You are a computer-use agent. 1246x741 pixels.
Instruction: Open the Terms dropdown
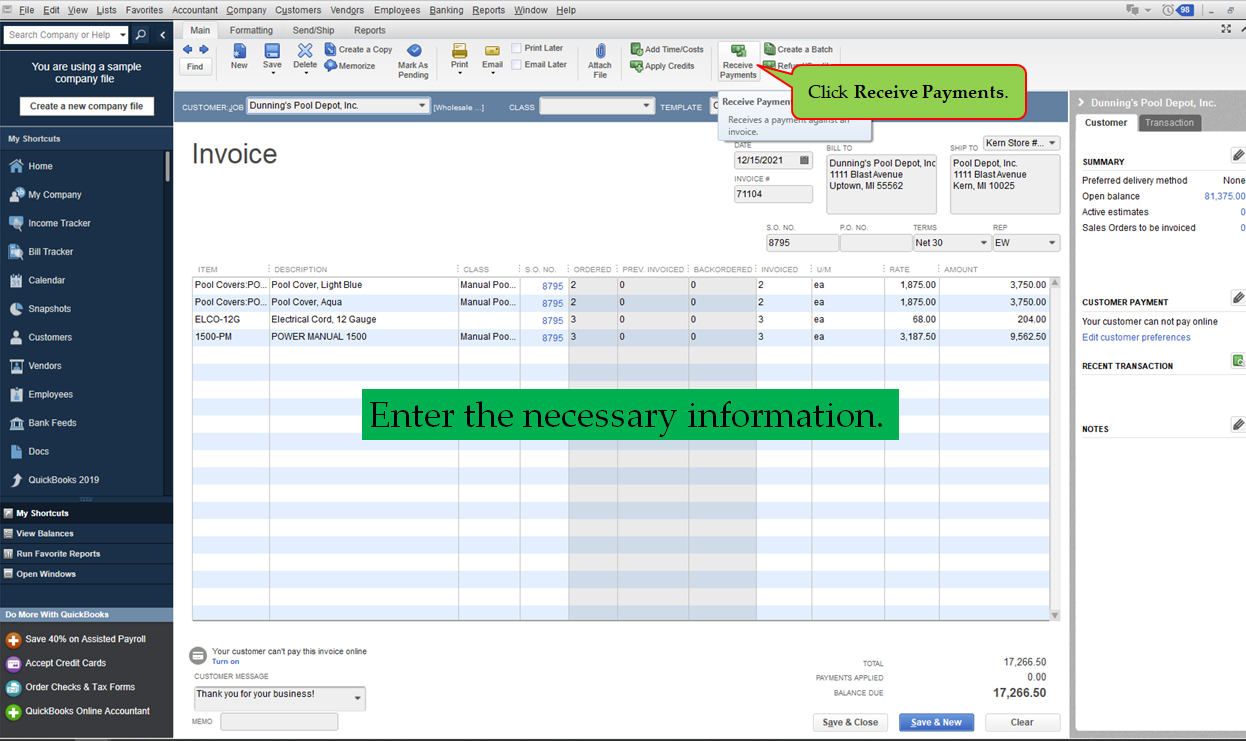[x=982, y=243]
